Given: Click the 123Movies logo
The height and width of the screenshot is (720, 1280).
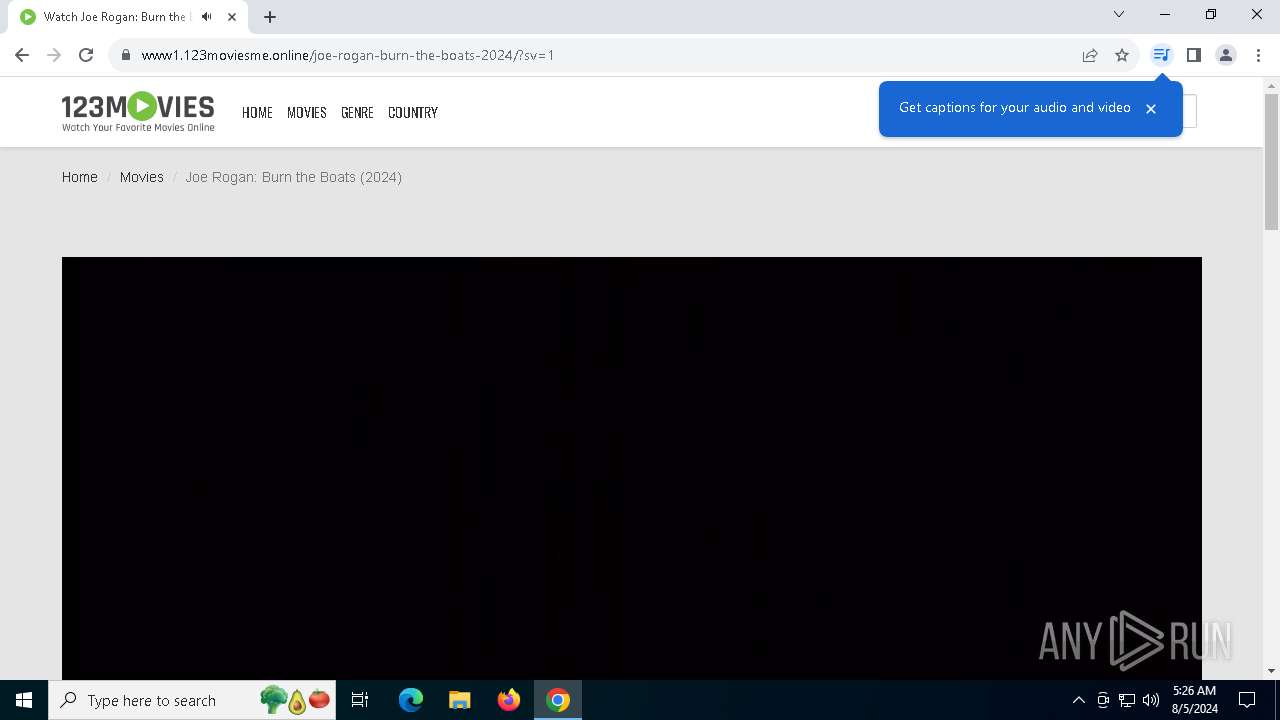Looking at the screenshot, I should tap(138, 112).
